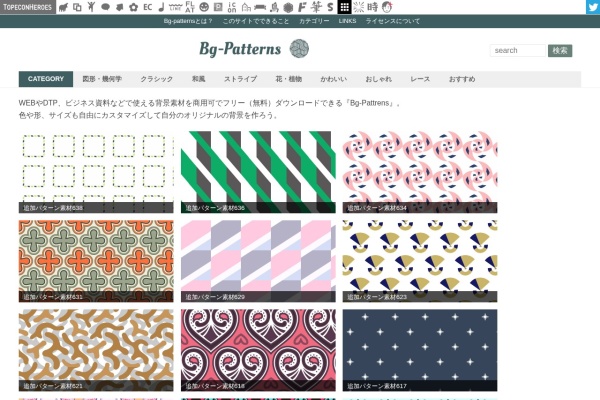The width and height of the screenshot is (600, 400).
Task: Select the レース category
Action: click(x=420, y=79)
